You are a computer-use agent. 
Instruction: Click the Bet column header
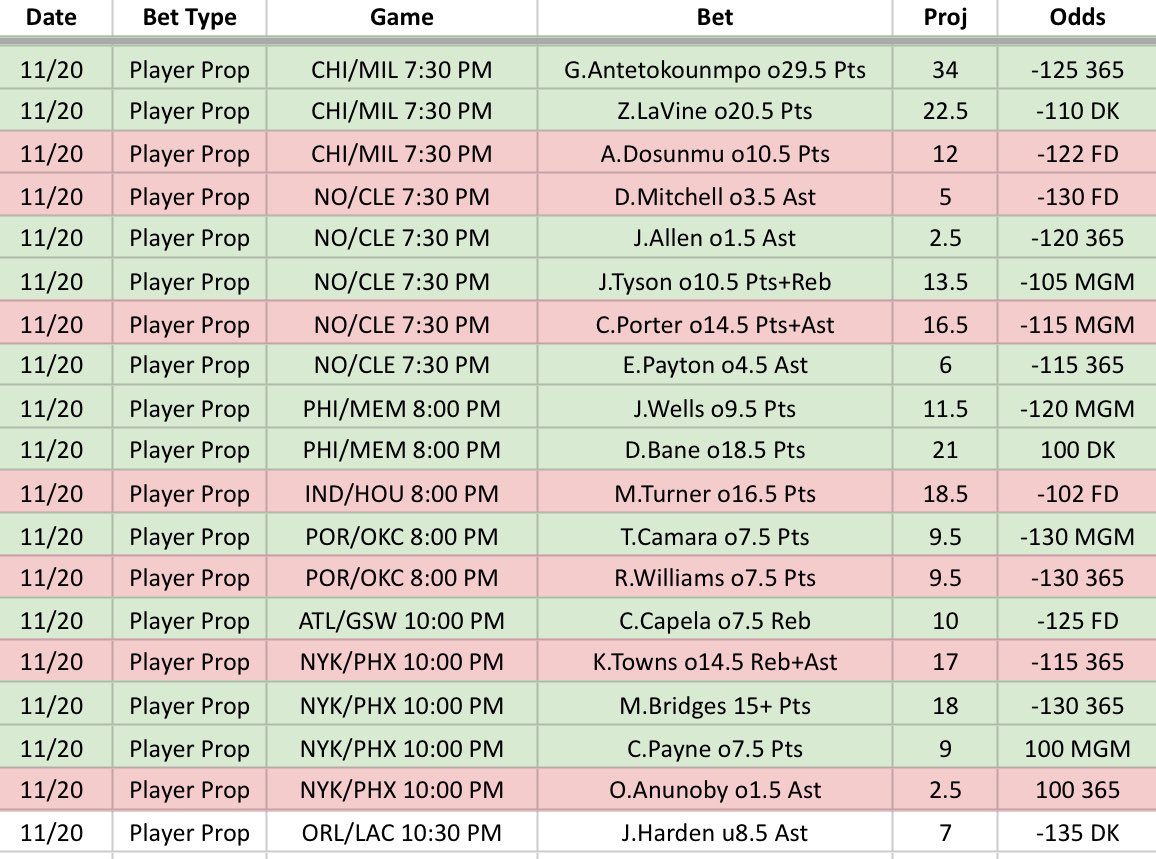(x=714, y=17)
